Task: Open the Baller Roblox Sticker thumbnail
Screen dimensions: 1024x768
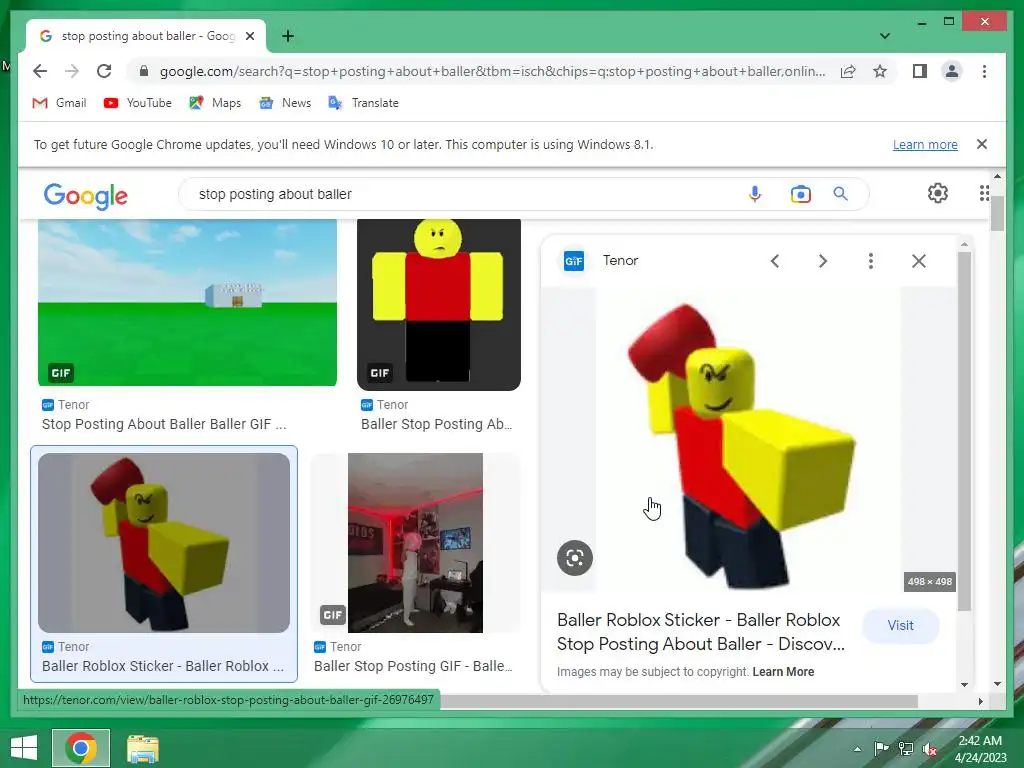Action: (x=164, y=543)
